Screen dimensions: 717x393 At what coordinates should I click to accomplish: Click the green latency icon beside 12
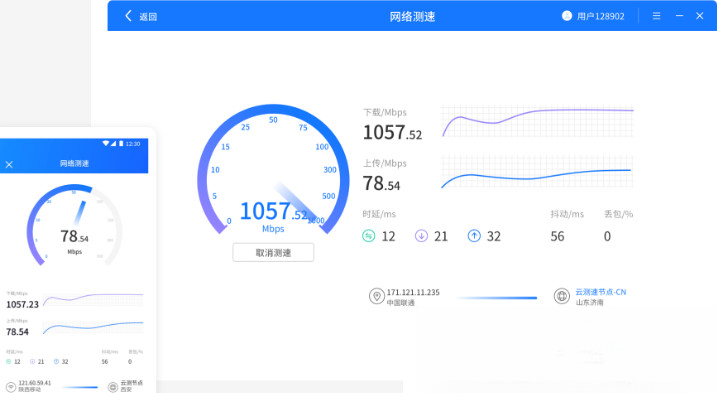coord(369,236)
